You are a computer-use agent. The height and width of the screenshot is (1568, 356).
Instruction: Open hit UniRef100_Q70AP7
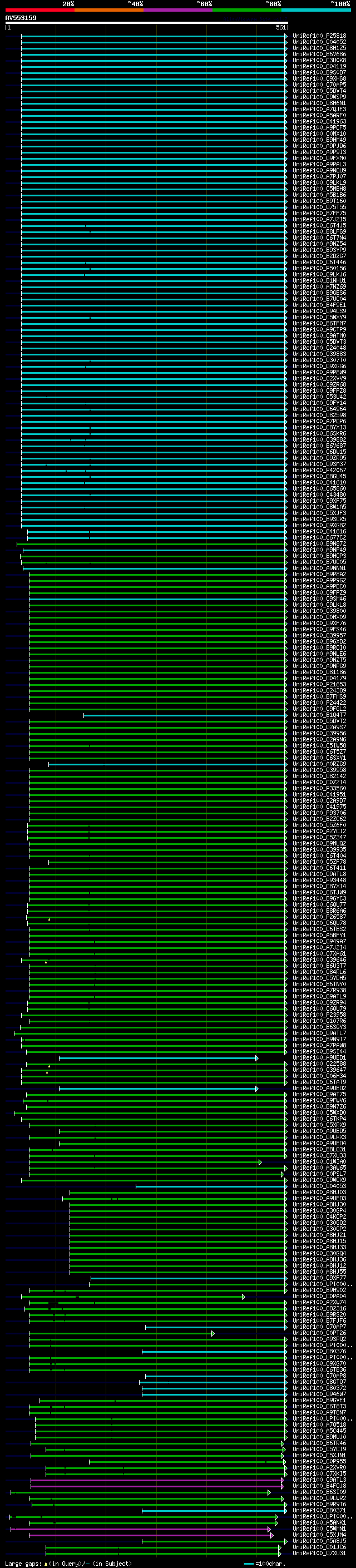[319, 1327]
